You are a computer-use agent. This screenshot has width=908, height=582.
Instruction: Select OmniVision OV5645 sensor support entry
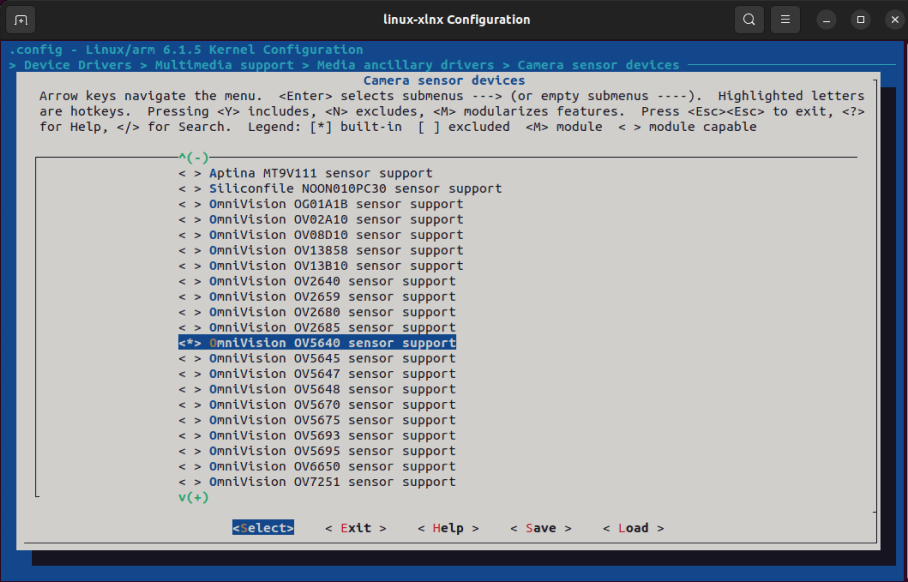(x=317, y=358)
